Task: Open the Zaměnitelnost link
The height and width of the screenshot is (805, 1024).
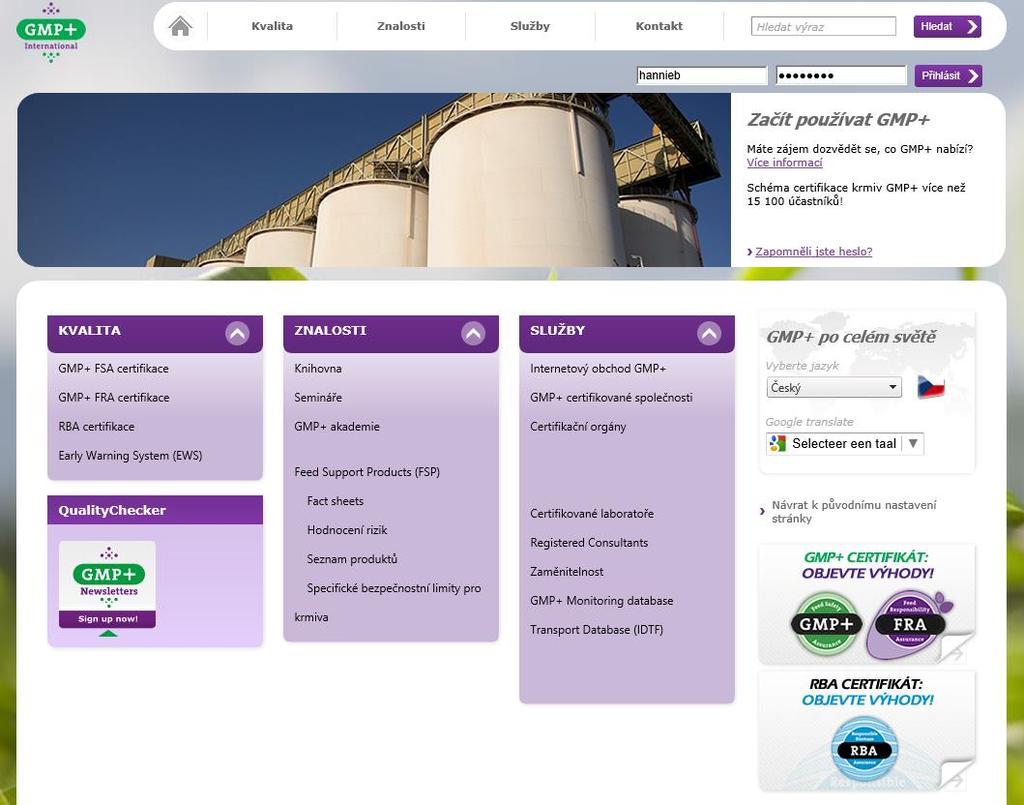Action: click(566, 571)
